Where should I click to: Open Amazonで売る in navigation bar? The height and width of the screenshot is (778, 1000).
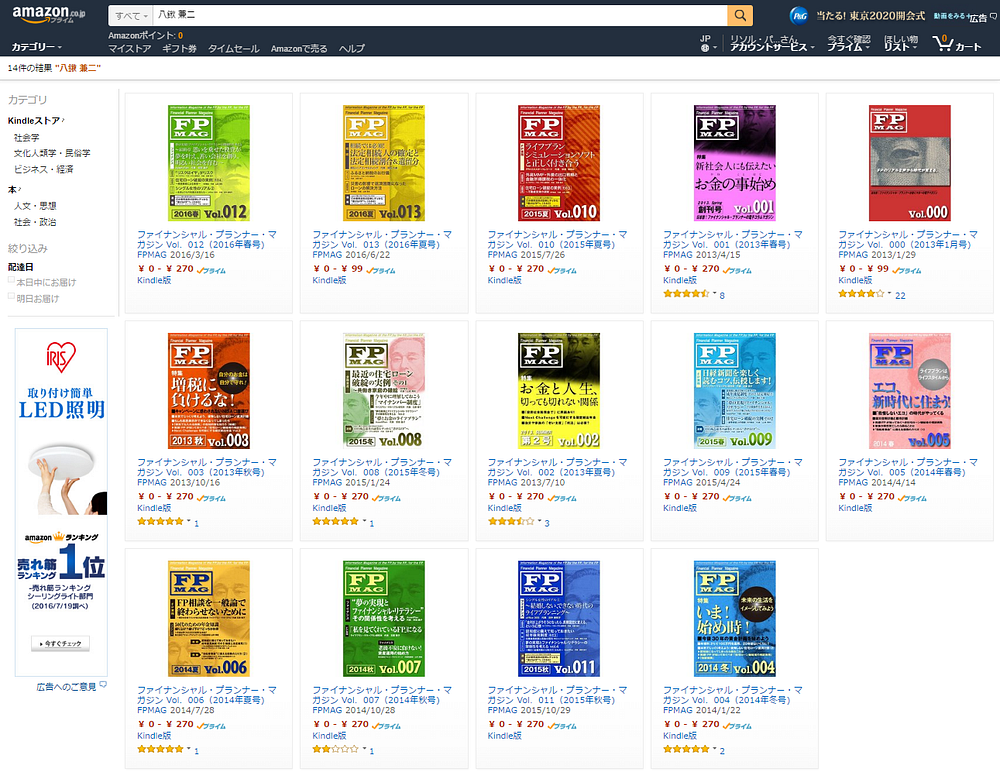click(x=299, y=48)
